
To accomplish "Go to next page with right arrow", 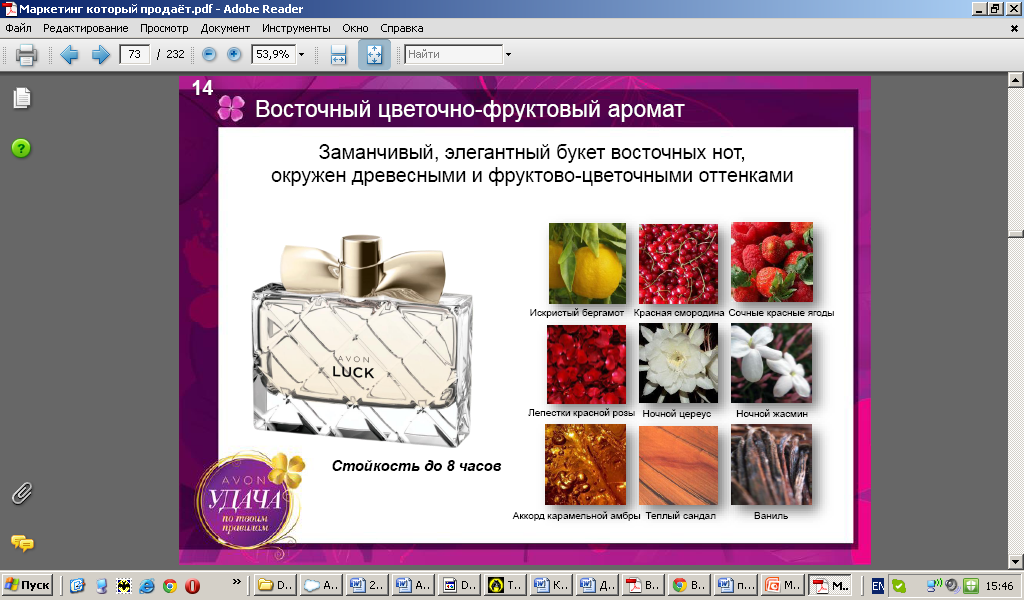I will coord(100,54).
